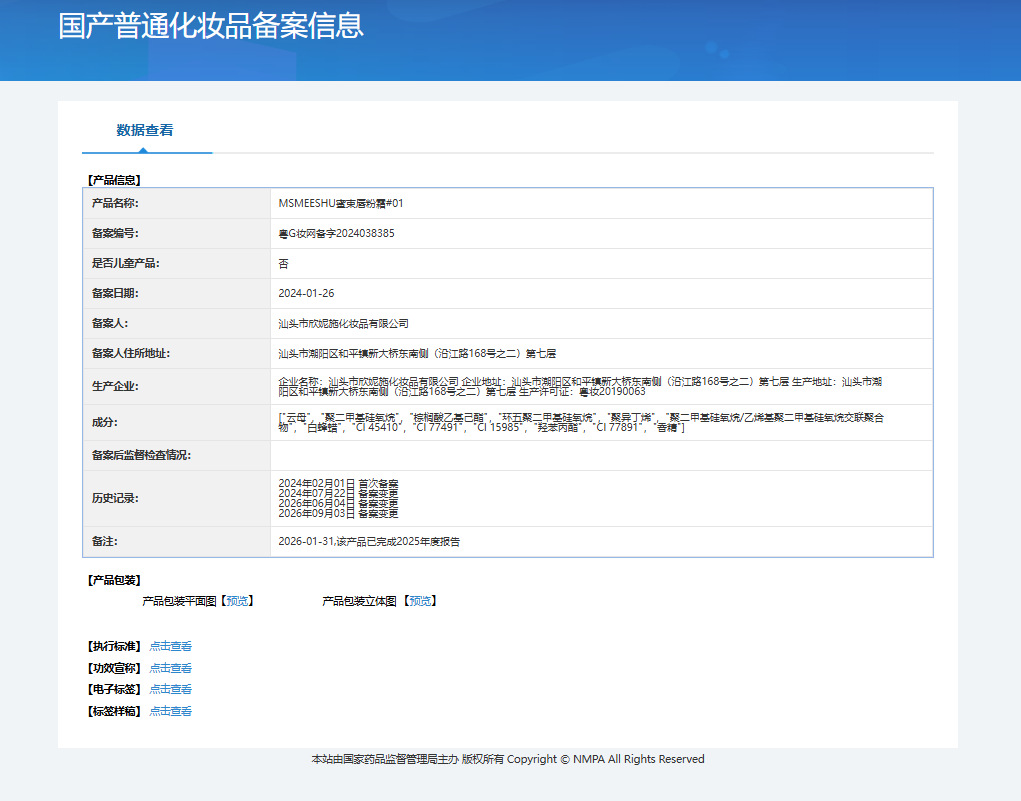This screenshot has width=1021, height=801.
Task: Click the 成分 ingredient list text
Action: (581, 422)
